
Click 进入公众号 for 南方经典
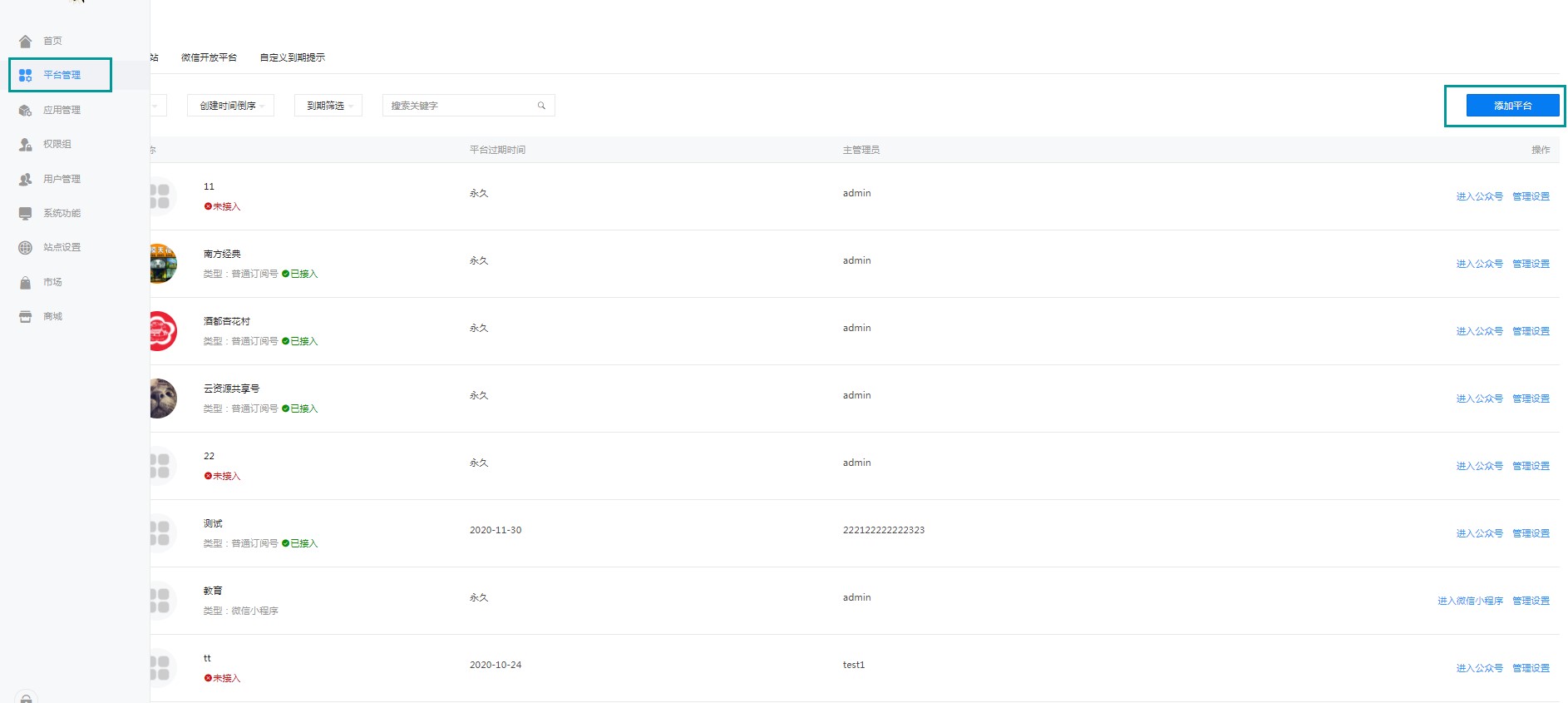click(1479, 264)
